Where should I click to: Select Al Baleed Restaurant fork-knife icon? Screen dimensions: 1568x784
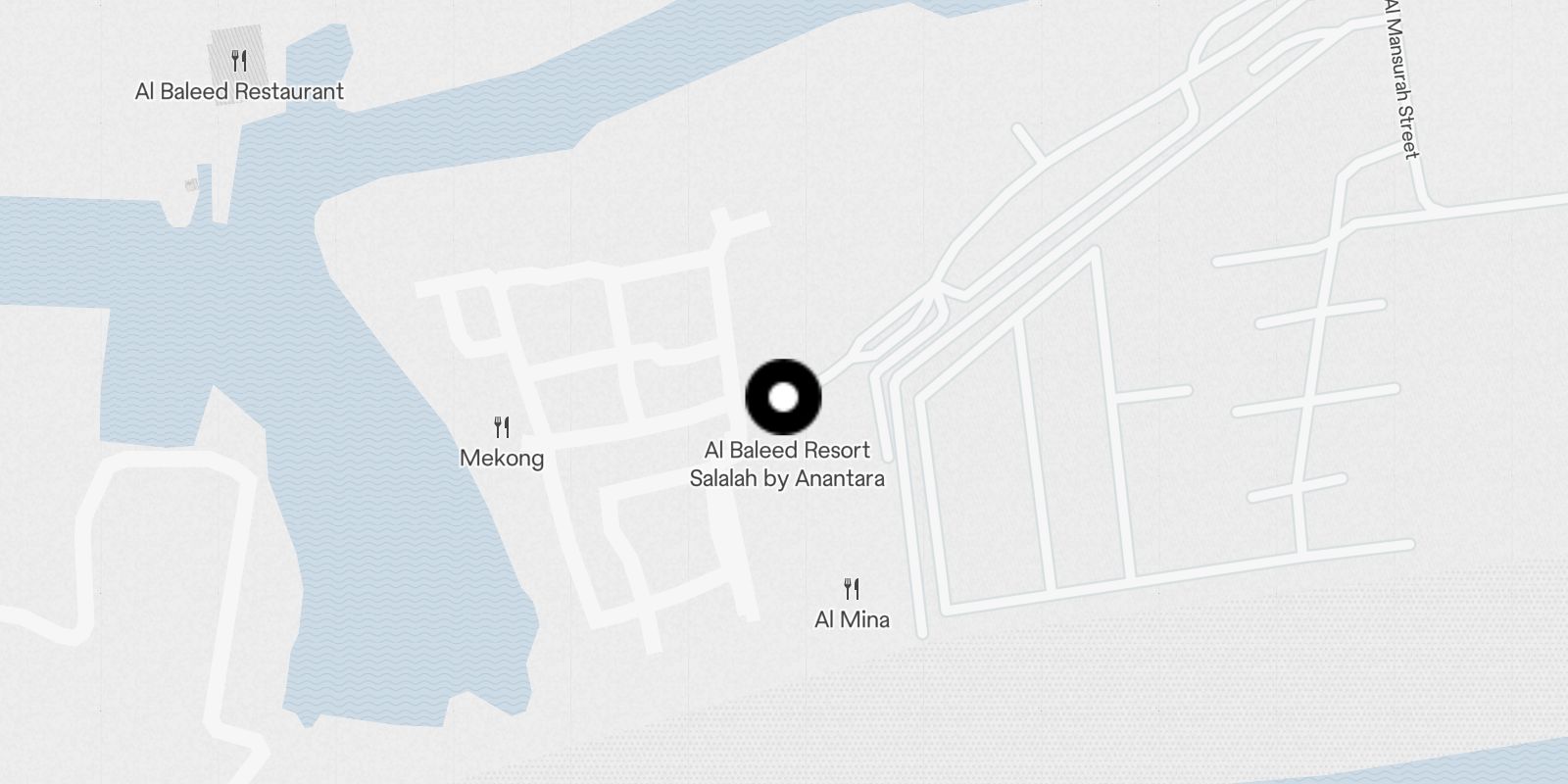239,61
